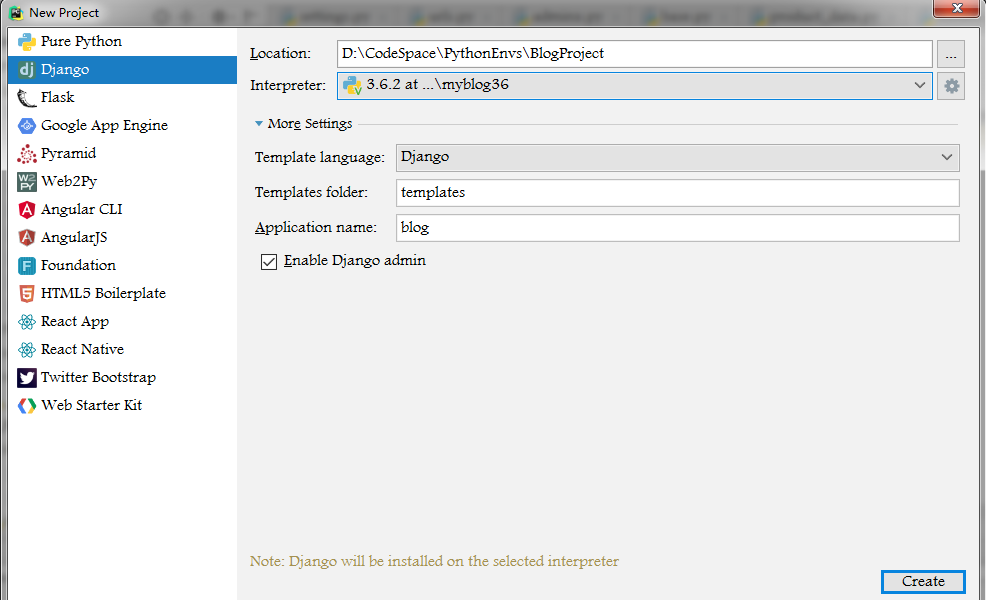The width and height of the screenshot is (986, 600).
Task: Select Web2Py project type
Action: (x=123, y=181)
